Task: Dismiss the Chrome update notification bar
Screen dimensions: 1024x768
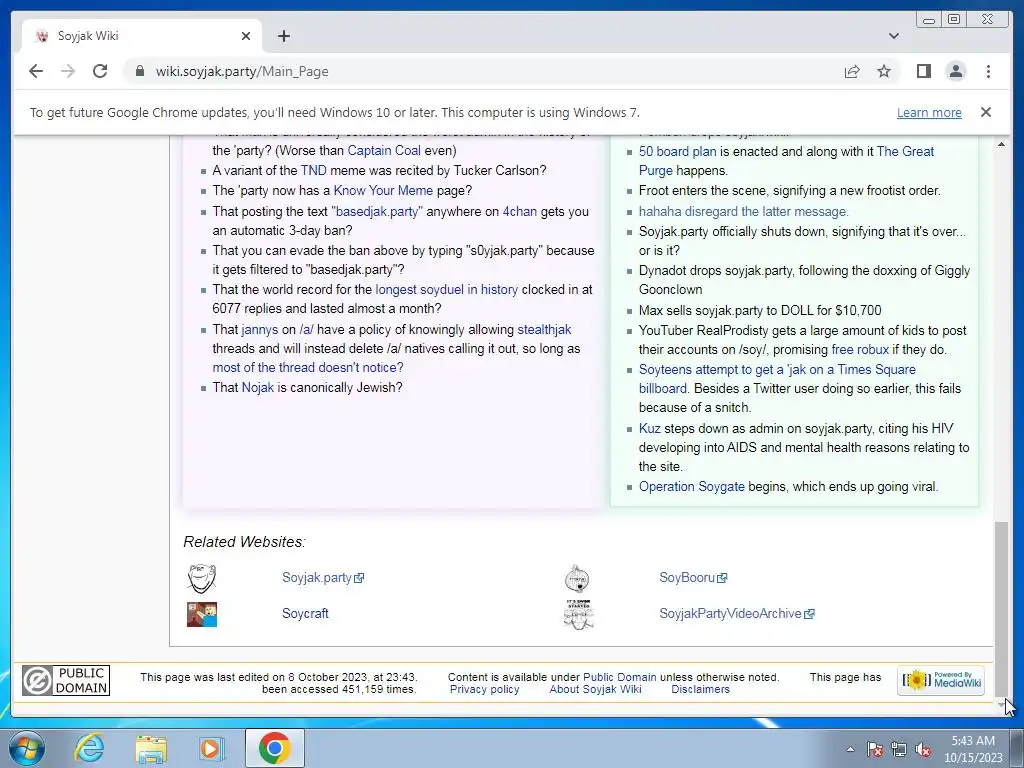Action: click(985, 112)
